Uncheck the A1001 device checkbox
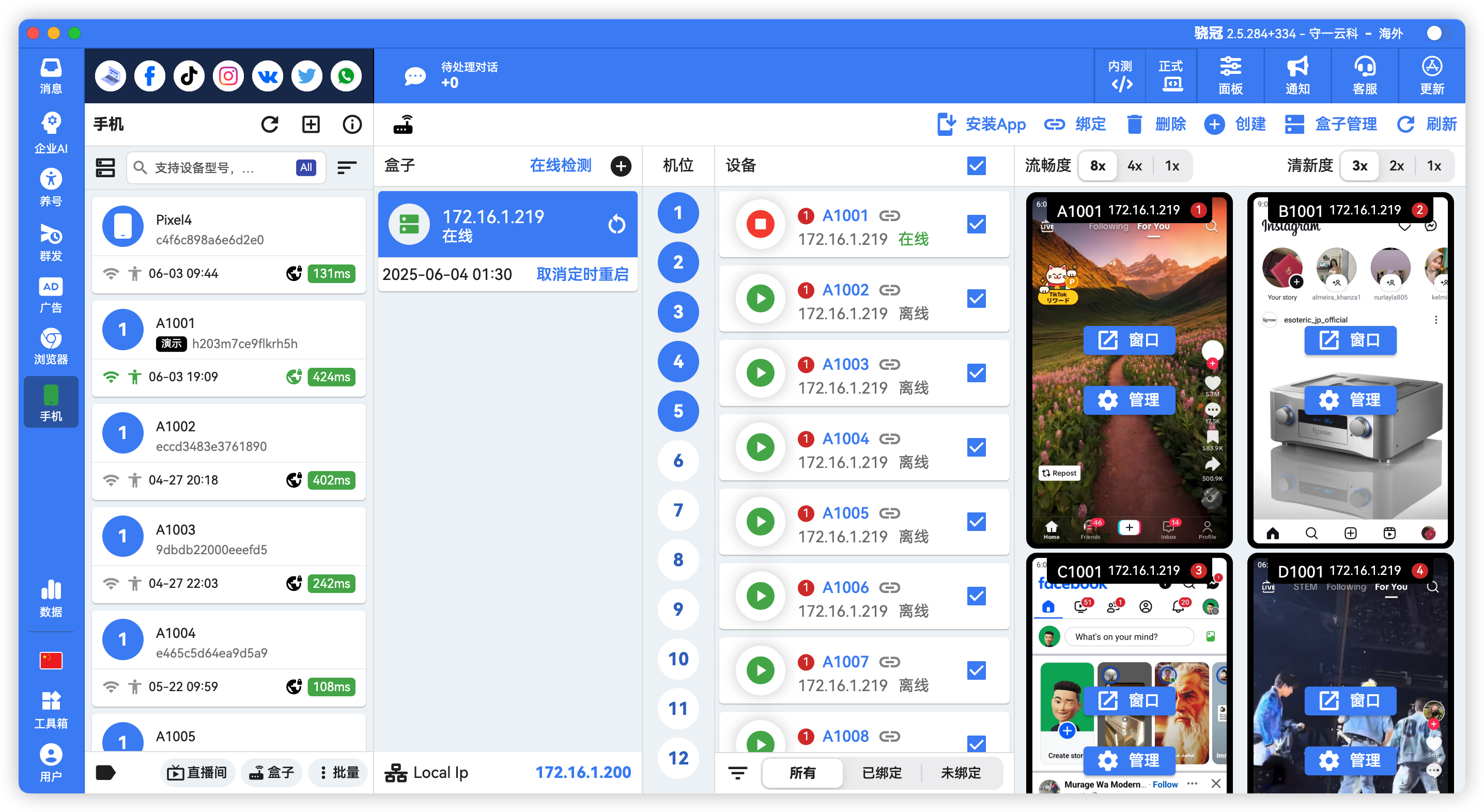 [977, 224]
